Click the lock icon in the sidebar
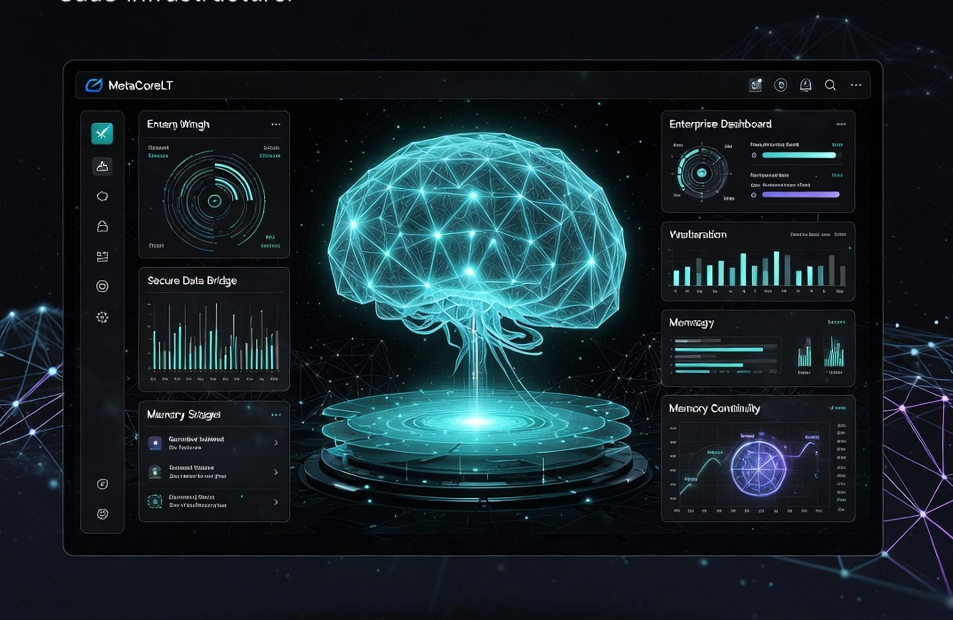Image resolution: width=953 pixels, height=620 pixels. [102, 227]
